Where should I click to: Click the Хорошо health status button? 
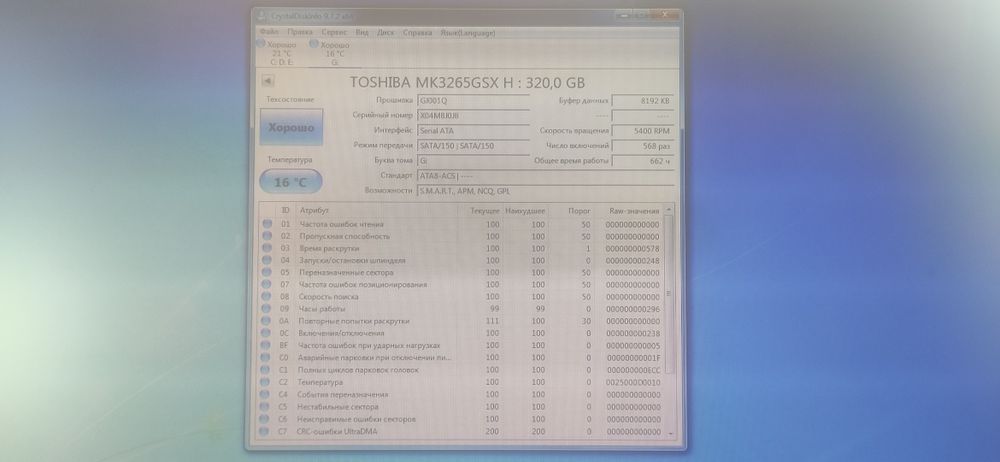pyautogui.click(x=291, y=127)
